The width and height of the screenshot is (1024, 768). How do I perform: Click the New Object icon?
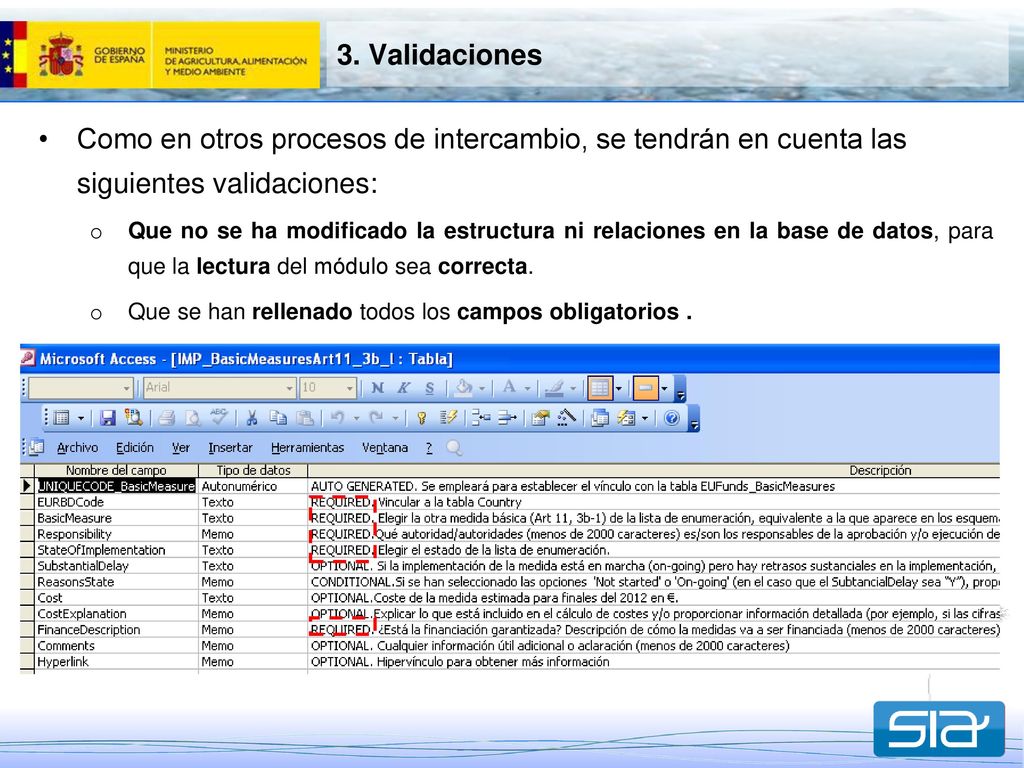(626, 418)
